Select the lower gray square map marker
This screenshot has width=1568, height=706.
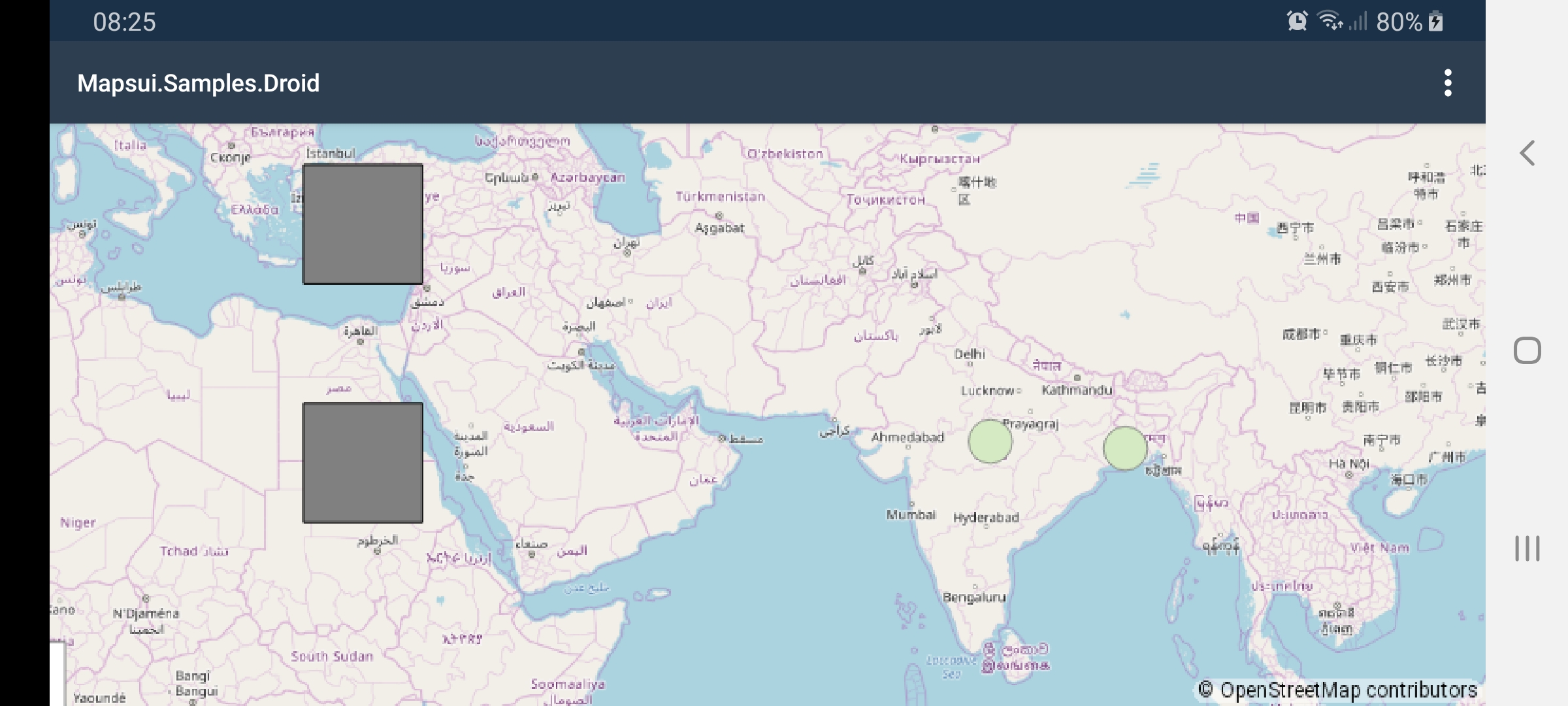tap(363, 463)
